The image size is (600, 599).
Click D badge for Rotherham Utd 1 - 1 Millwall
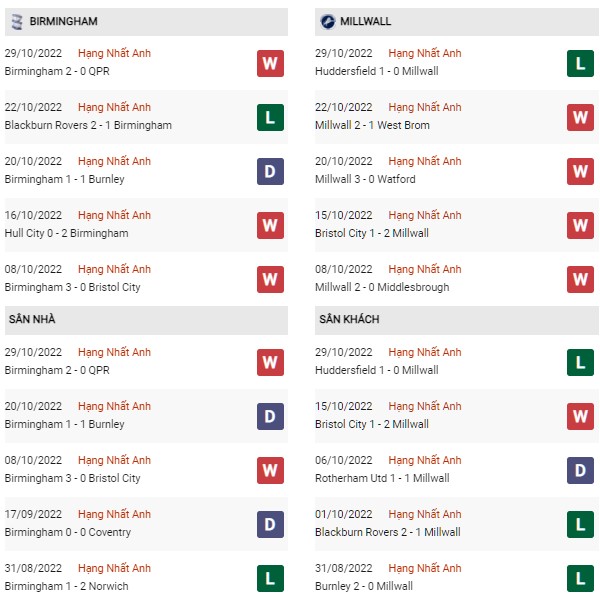point(580,470)
